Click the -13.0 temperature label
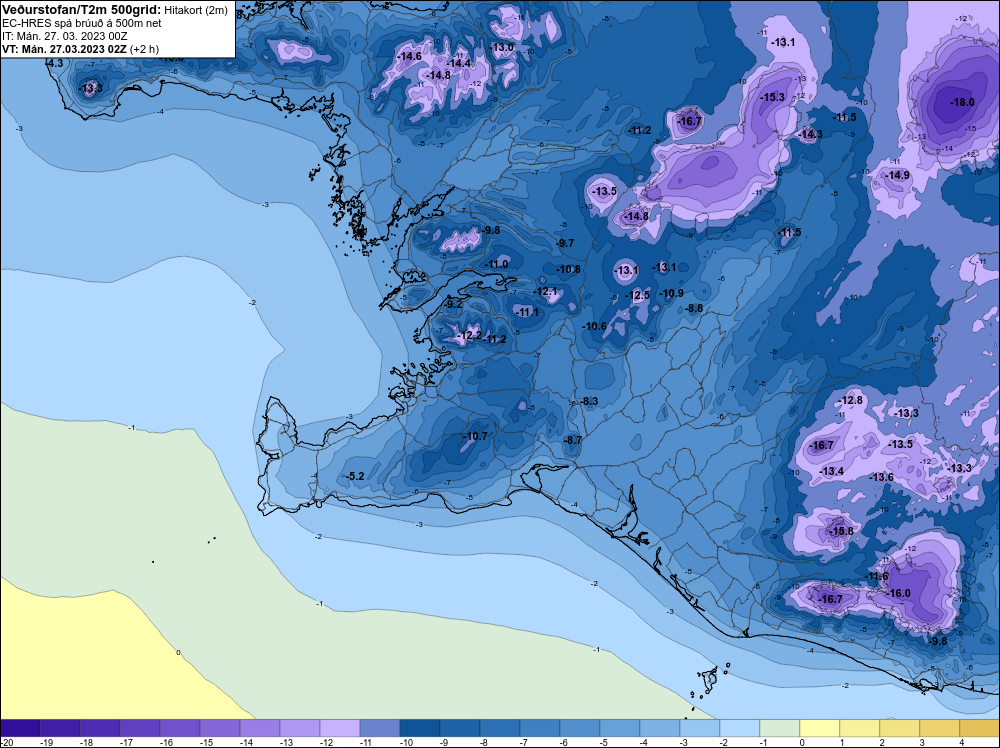Viewport: 1000px width, 748px height. pos(501,47)
